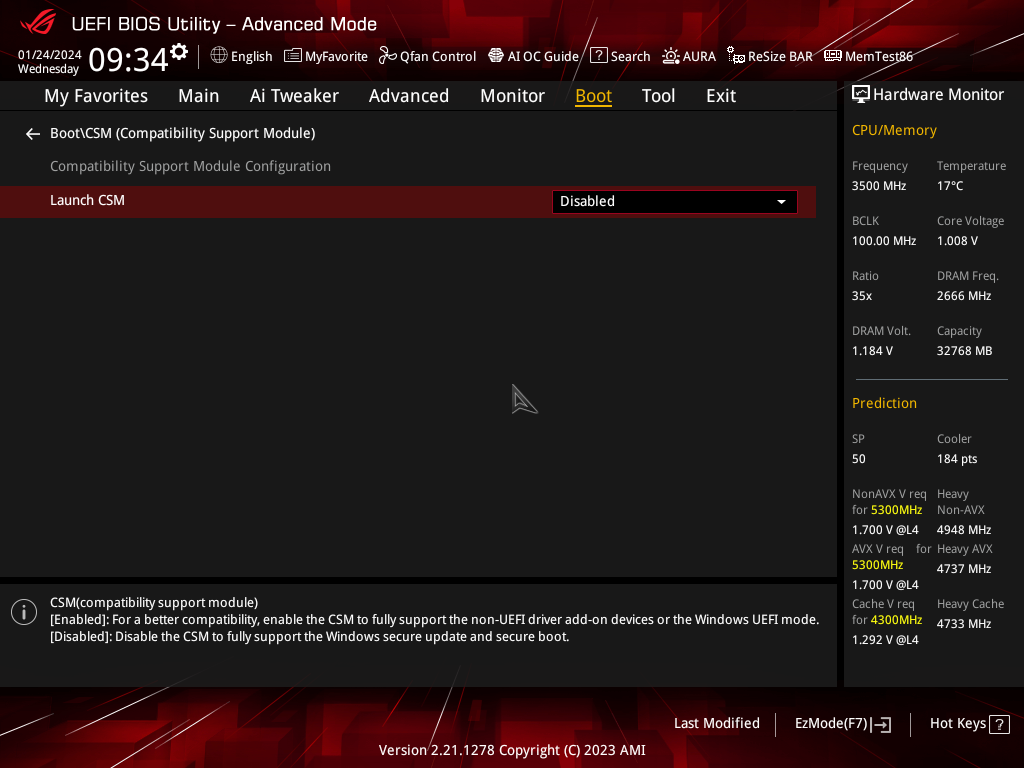
Task: Show the Hot Keys help
Action: pos(968,724)
